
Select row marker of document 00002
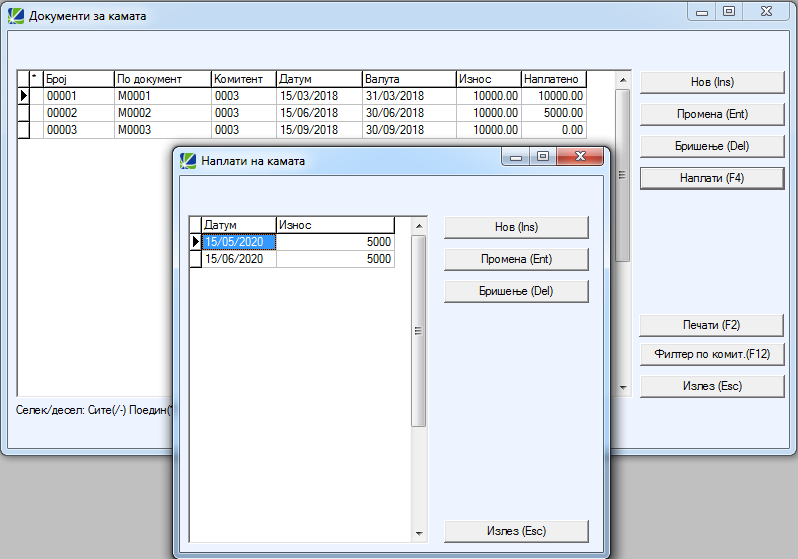pos(23,113)
